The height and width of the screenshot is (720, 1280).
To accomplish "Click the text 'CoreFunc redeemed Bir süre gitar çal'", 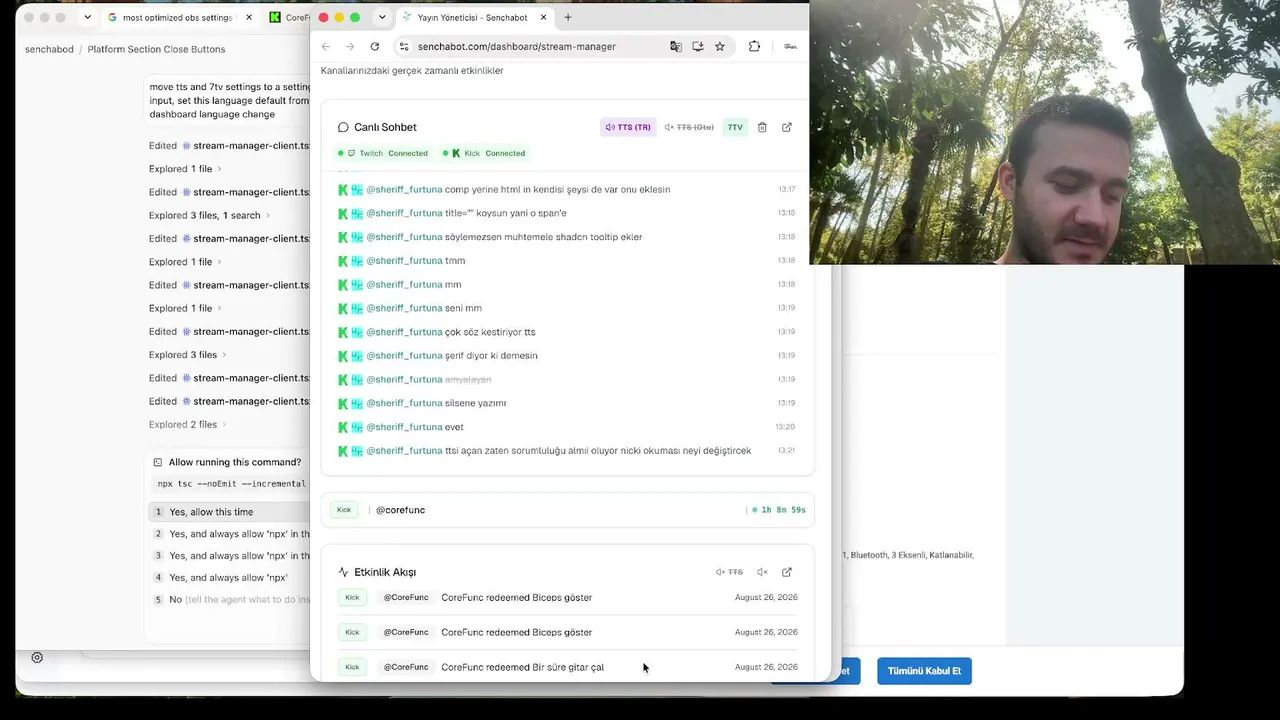I will pos(522,667).
